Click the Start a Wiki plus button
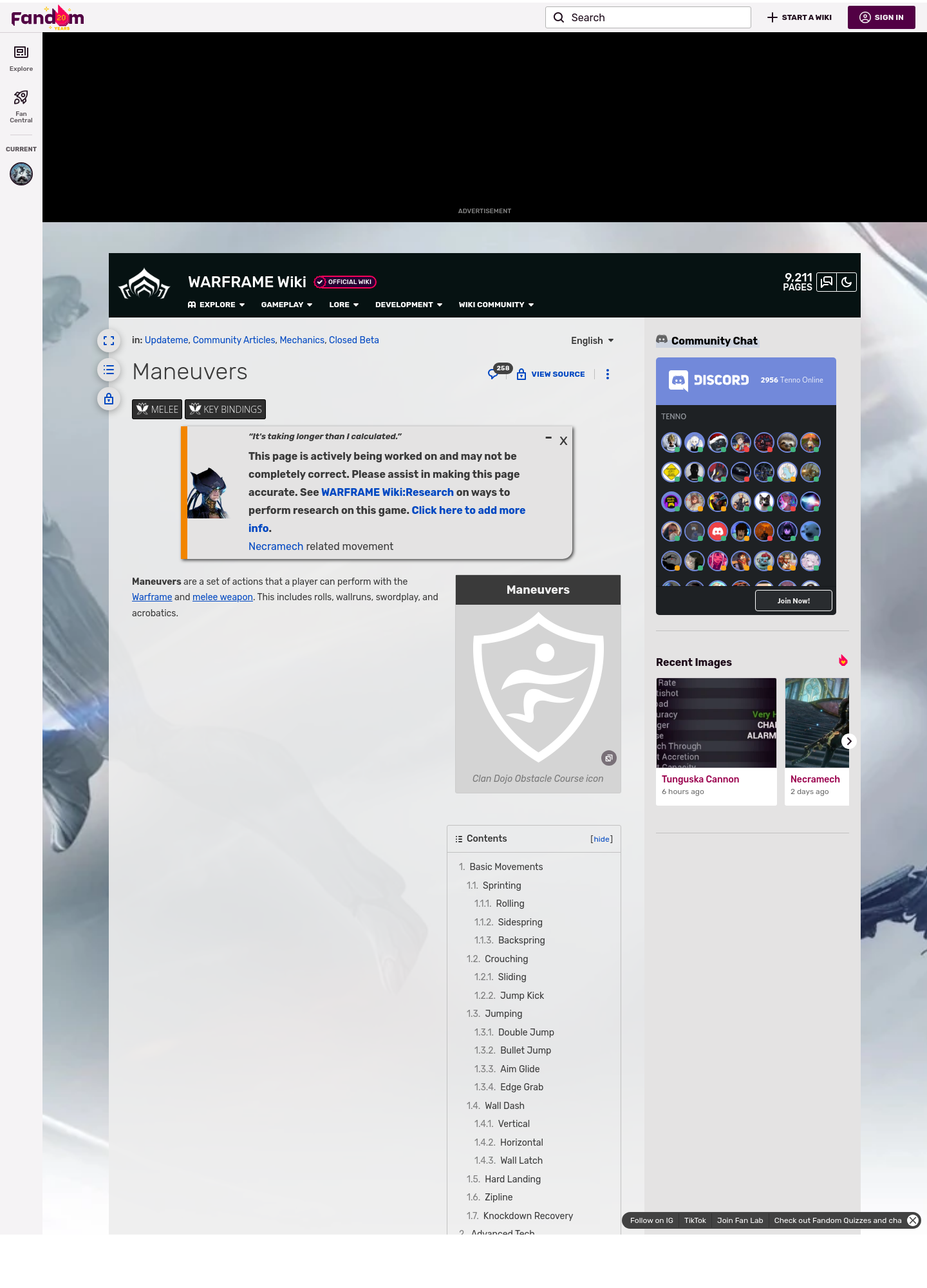 coord(800,17)
